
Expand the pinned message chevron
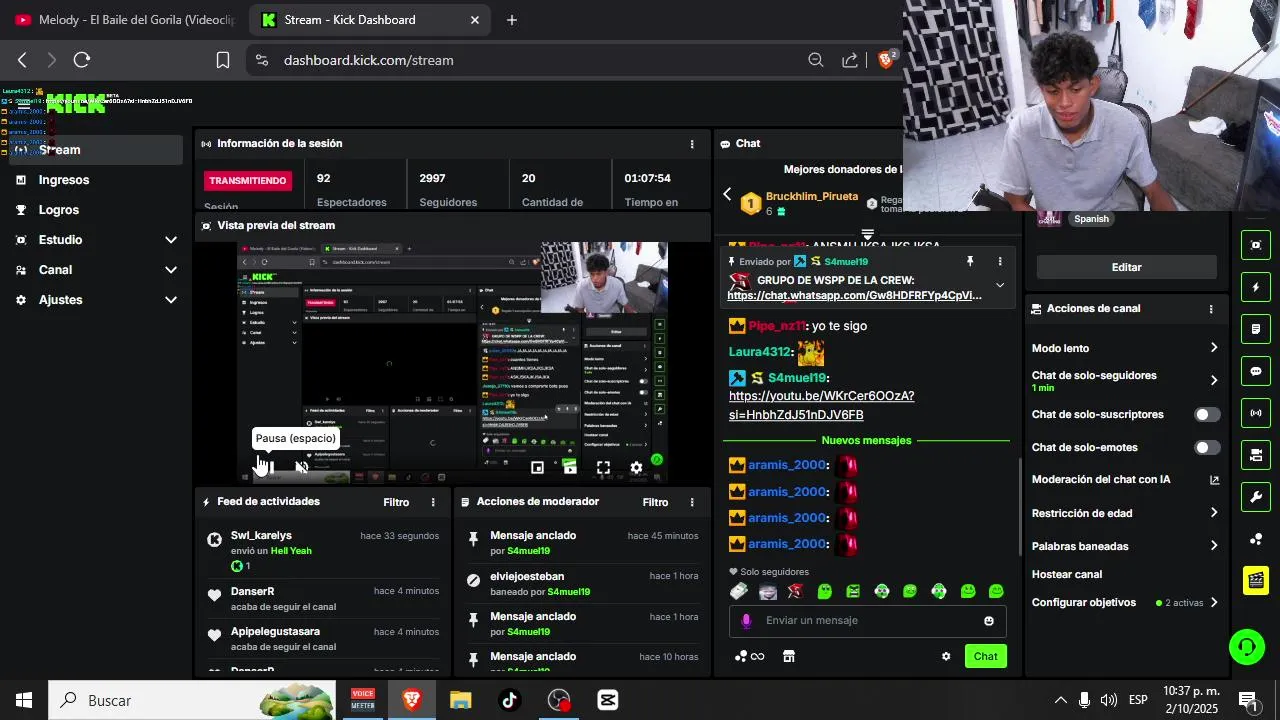point(1000,285)
